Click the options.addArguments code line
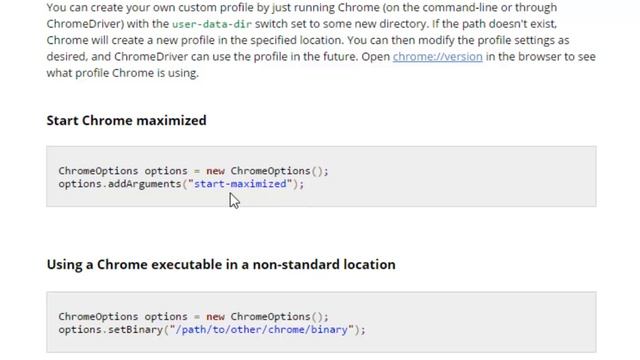 coord(181,184)
